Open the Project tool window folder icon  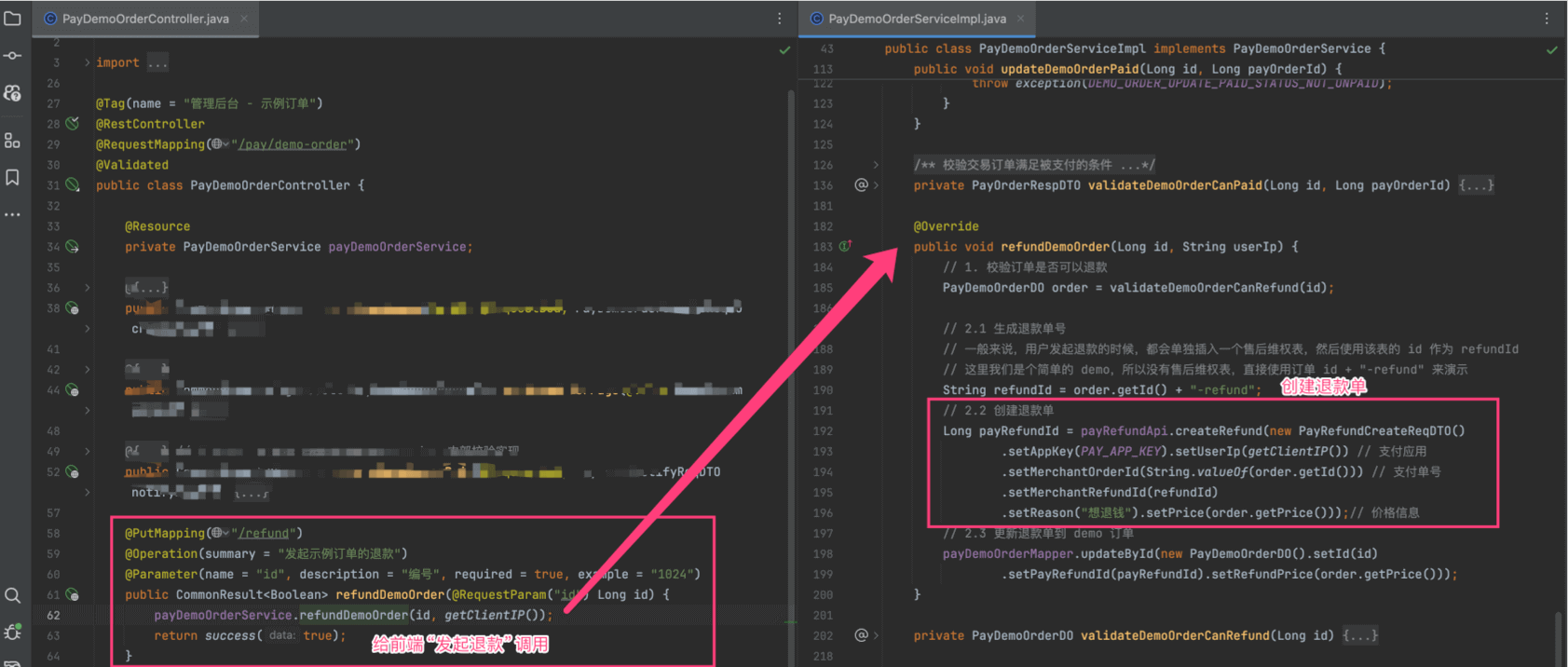pyautogui.click(x=13, y=18)
